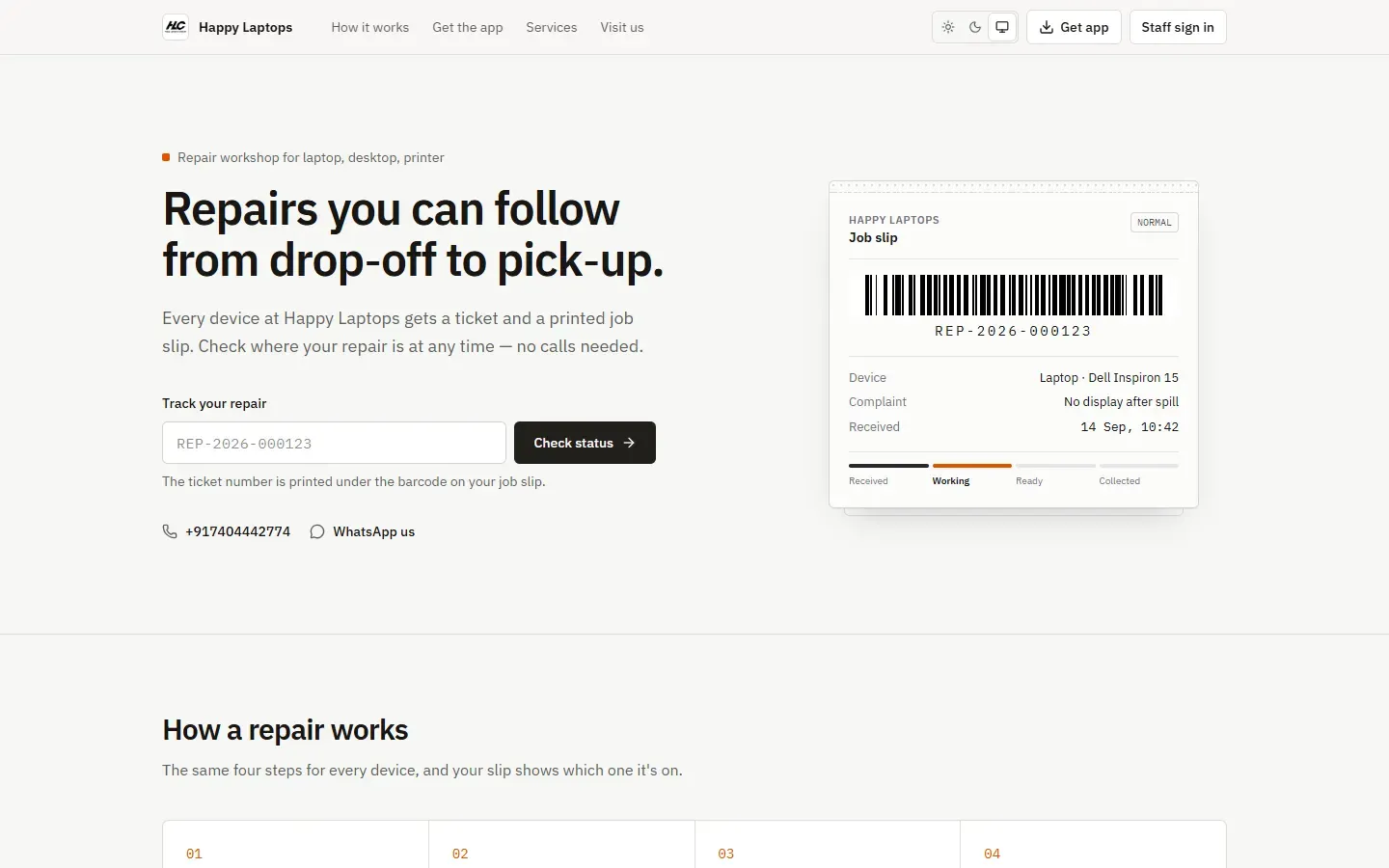Click the download icon in Get app
Viewport: 1389px width, 868px height.
click(x=1047, y=27)
